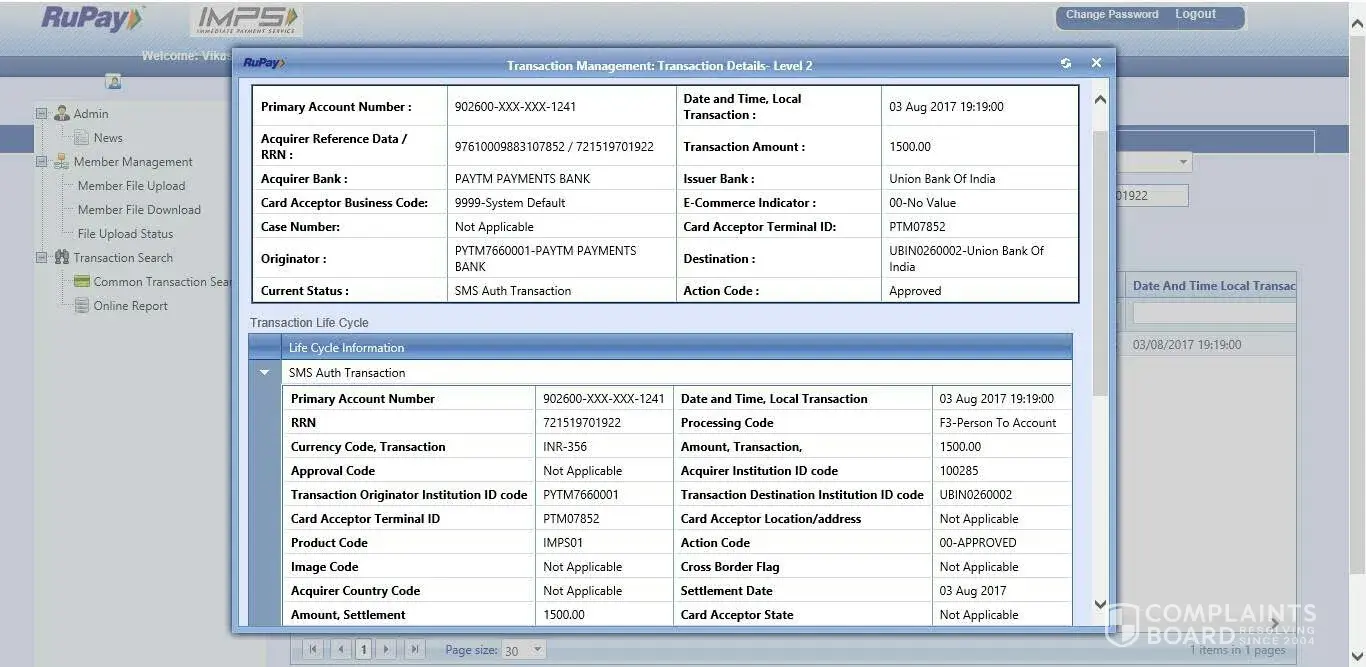Go to the last page in pager
Screen dimensions: 1366x667
pos(414,650)
